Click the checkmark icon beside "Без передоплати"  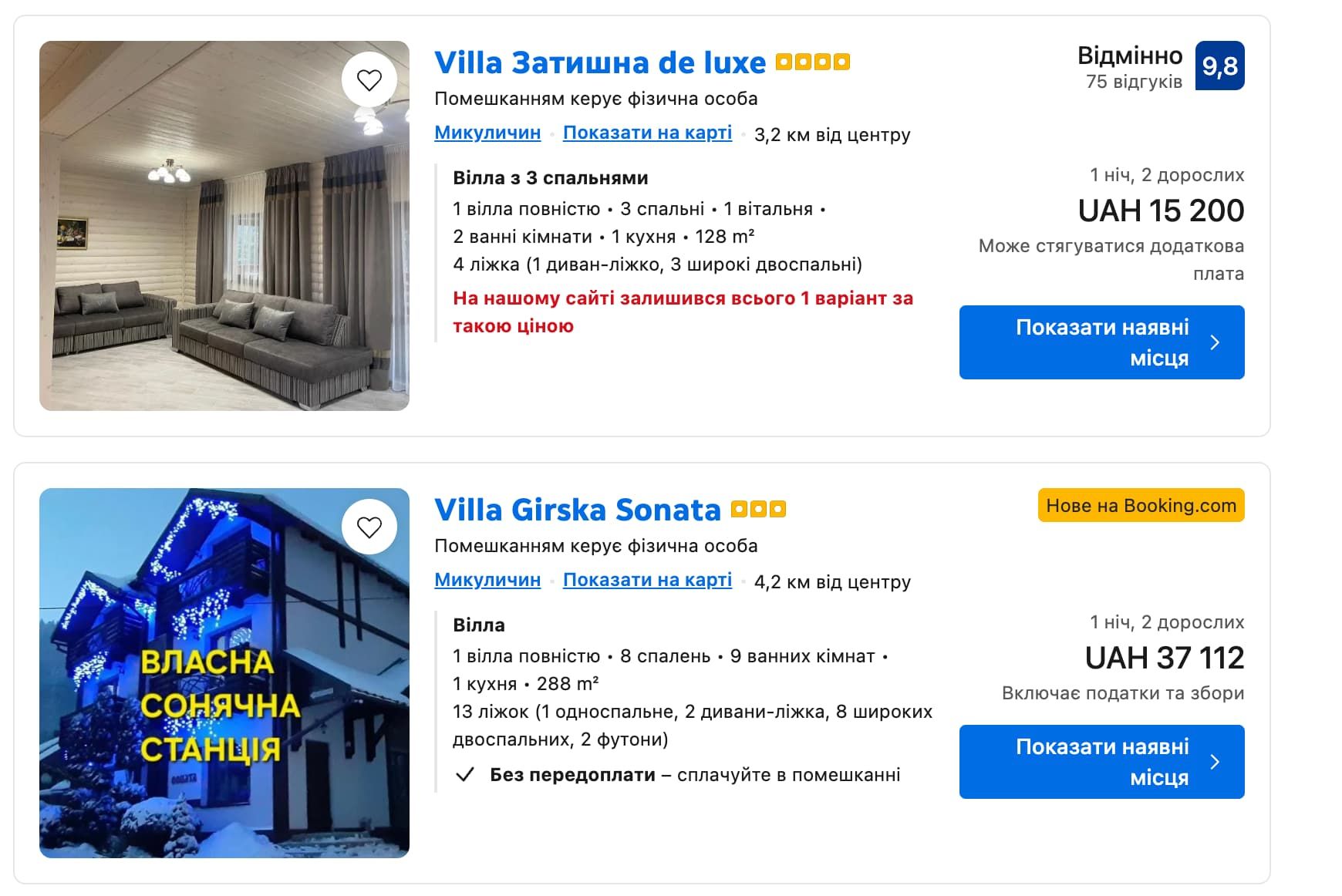[464, 775]
